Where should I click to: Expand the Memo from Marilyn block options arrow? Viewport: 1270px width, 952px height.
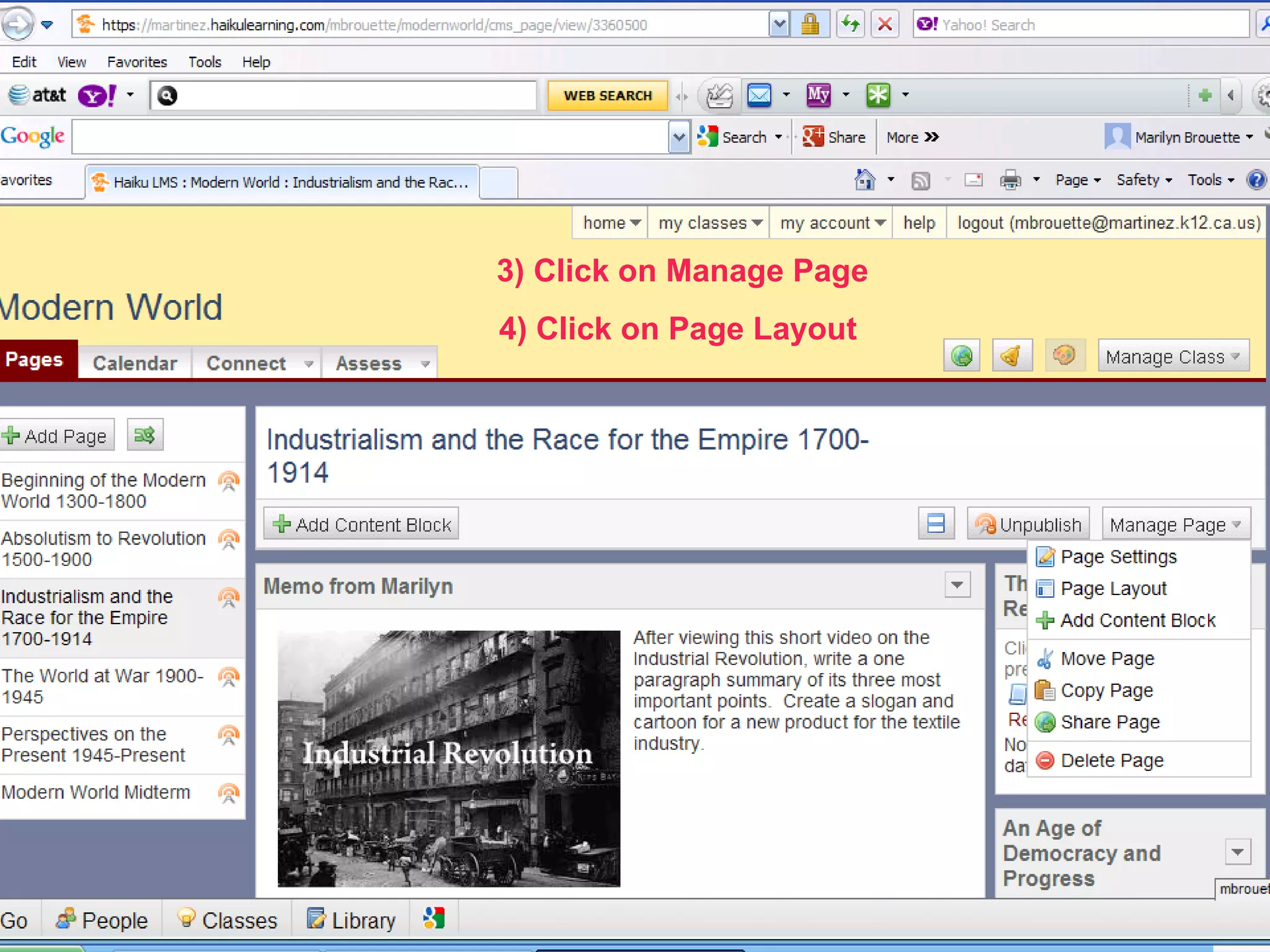point(957,584)
